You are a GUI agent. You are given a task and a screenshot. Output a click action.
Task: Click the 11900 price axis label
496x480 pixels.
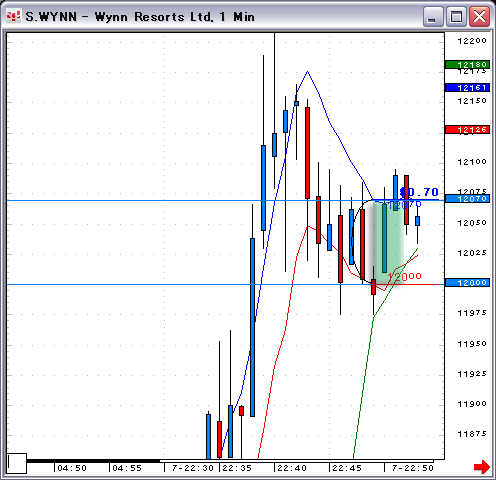coord(472,404)
